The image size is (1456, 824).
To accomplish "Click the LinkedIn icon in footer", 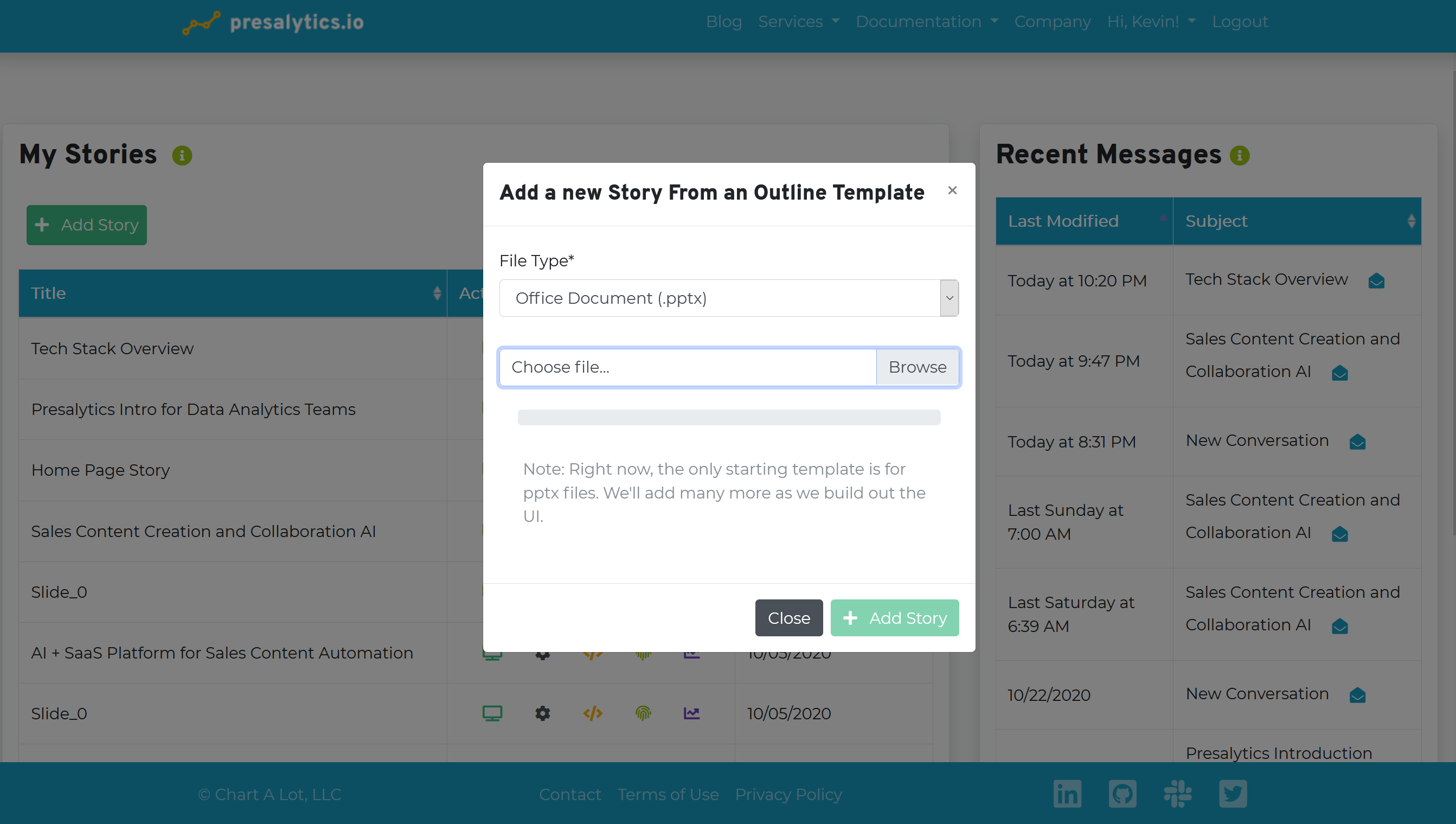I will click(x=1067, y=794).
